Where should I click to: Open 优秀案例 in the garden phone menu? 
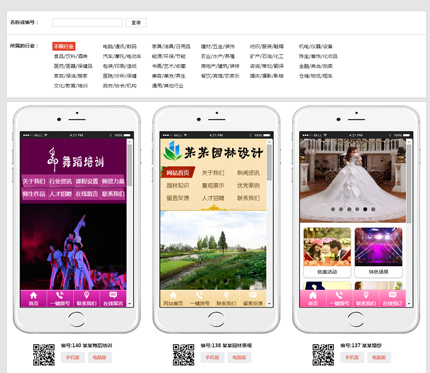pyautogui.click(x=248, y=185)
